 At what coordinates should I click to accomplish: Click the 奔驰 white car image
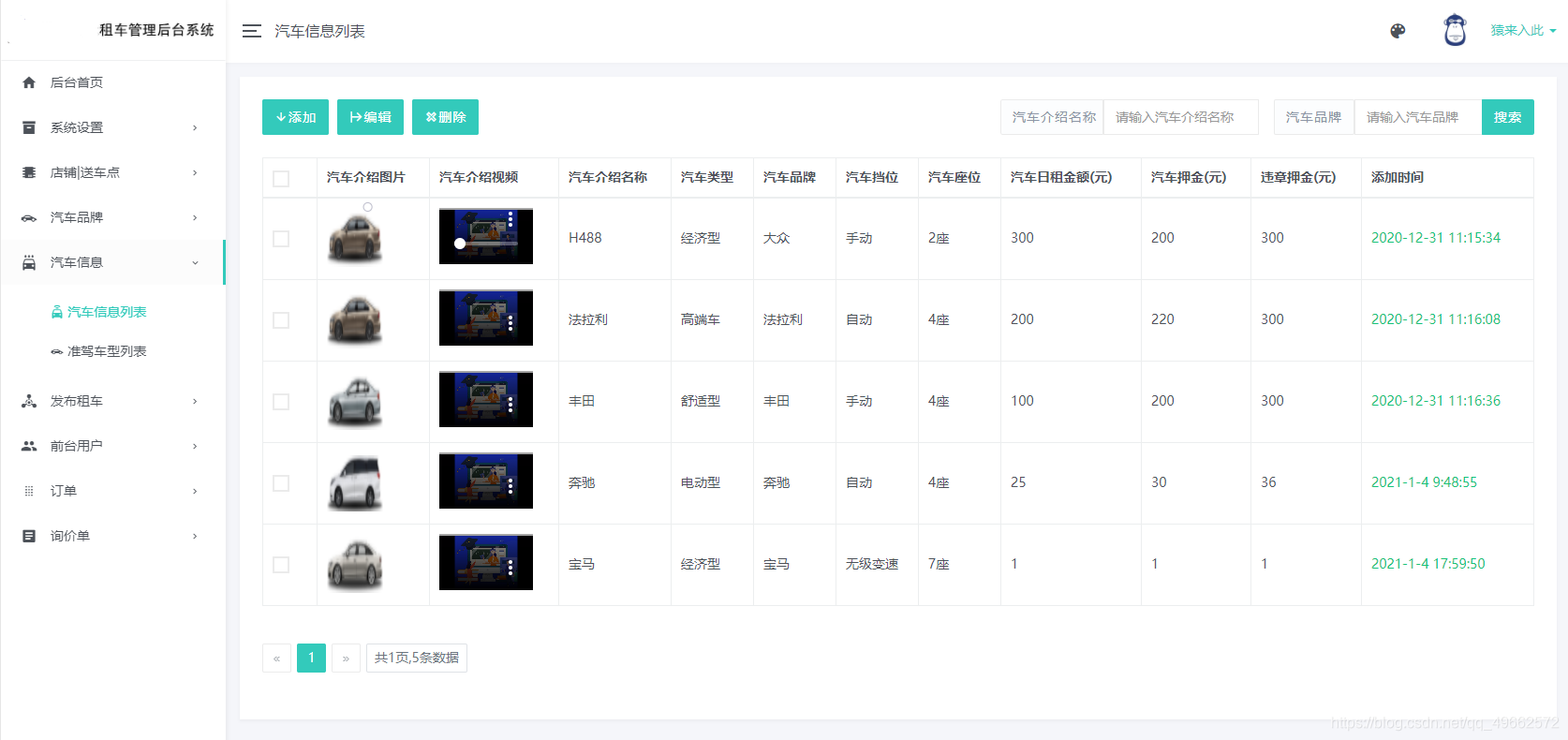tap(355, 482)
